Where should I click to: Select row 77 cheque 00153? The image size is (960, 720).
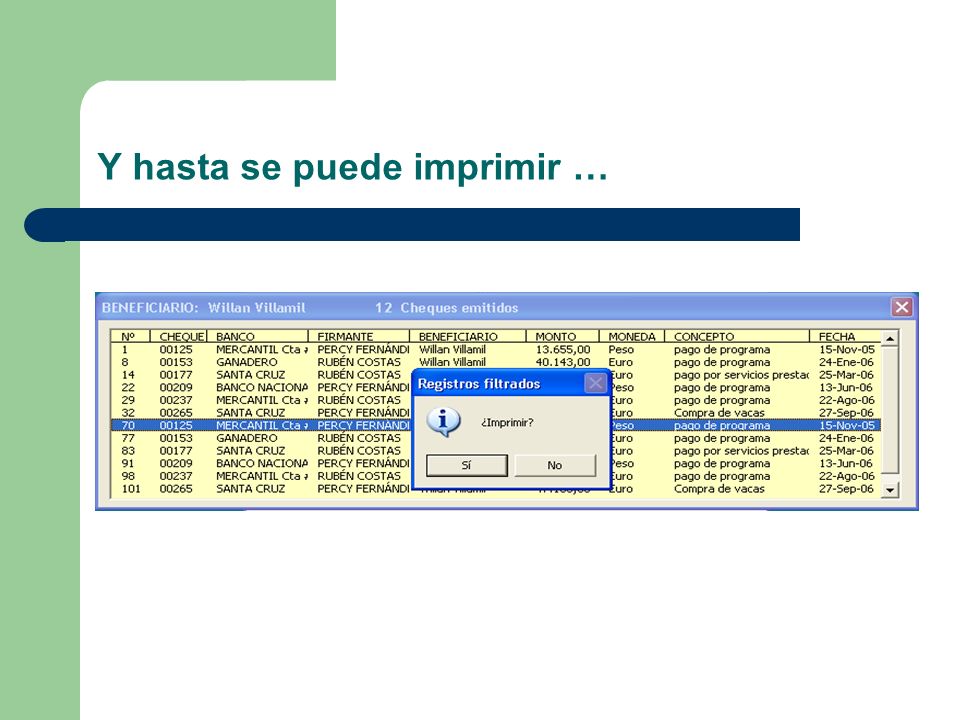pos(495,438)
